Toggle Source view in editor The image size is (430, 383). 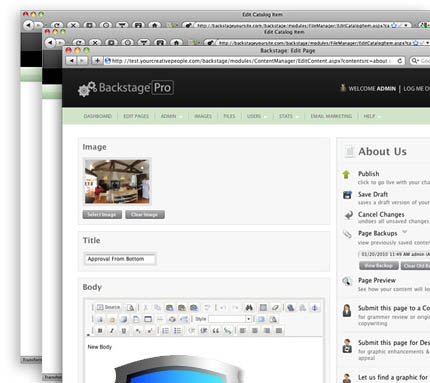tap(108, 307)
